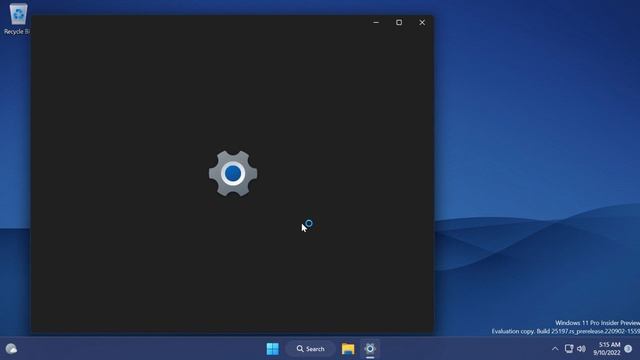Image resolution: width=640 pixels, height=360 pixels.
Task: Click the Settings gear splash logo
Action: 233,173
